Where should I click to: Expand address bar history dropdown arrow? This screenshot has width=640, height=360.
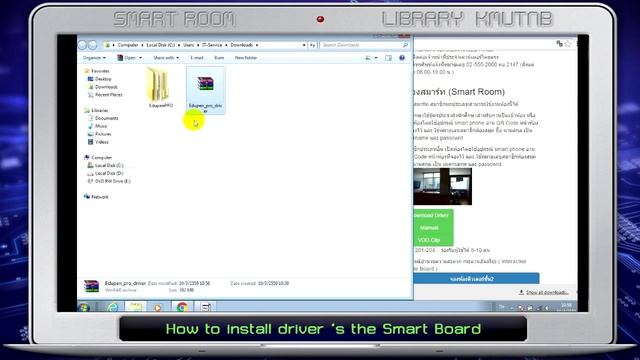pyautogui.click(x=304, y=45)
